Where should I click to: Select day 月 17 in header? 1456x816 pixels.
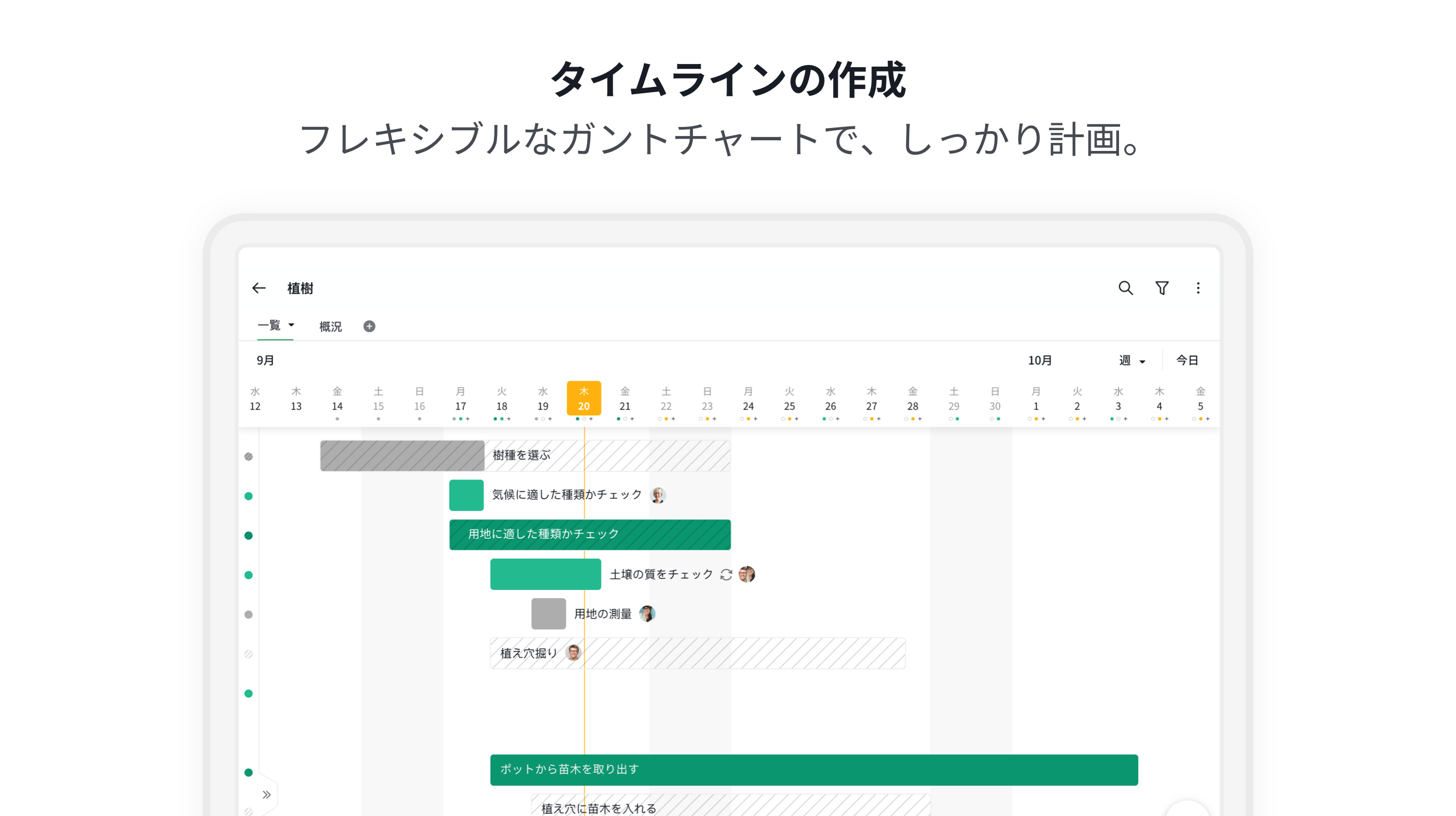pos(461,399)
